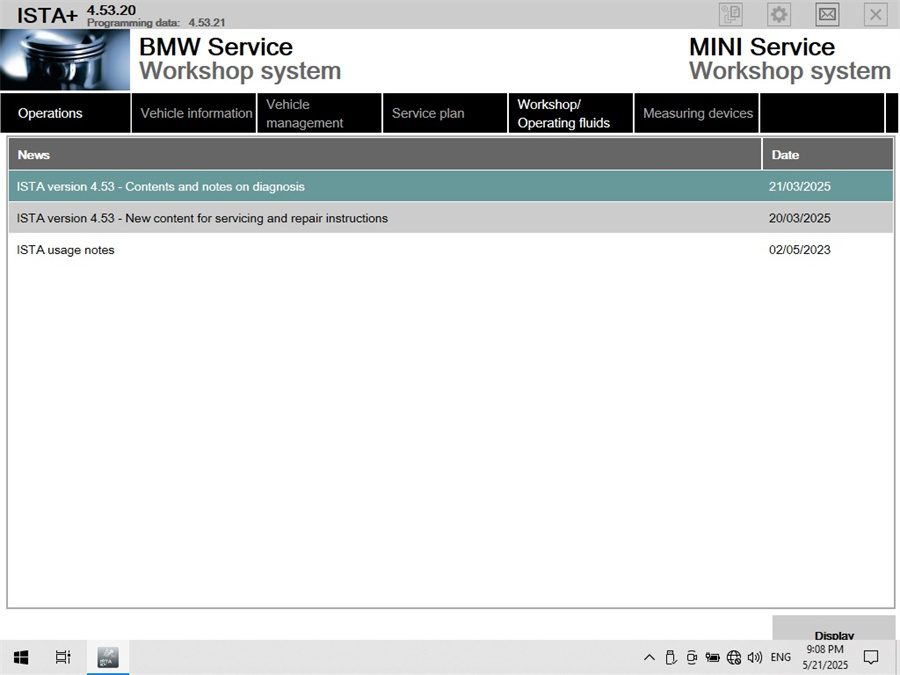Viewport: 900px width, 675px height.
Task: Expand hidden tray icons with the chevron
Action: tap(650, 657)
